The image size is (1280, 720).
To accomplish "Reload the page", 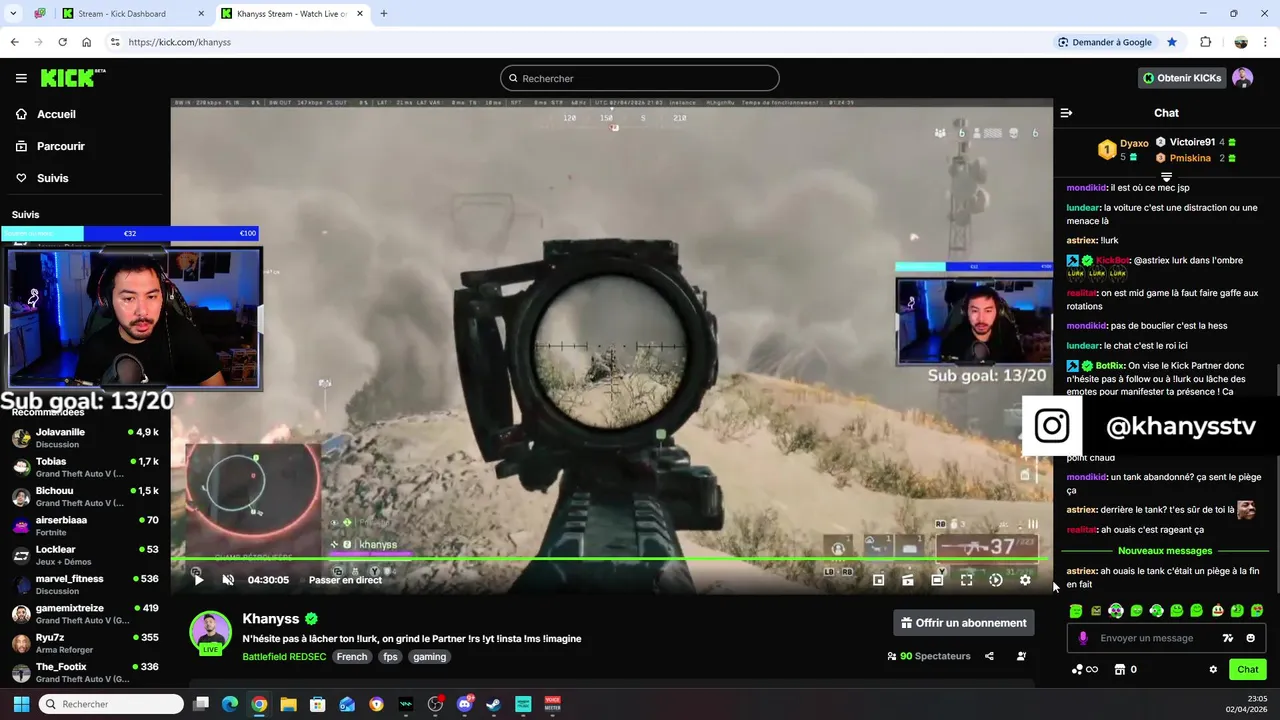I will 62,42.
